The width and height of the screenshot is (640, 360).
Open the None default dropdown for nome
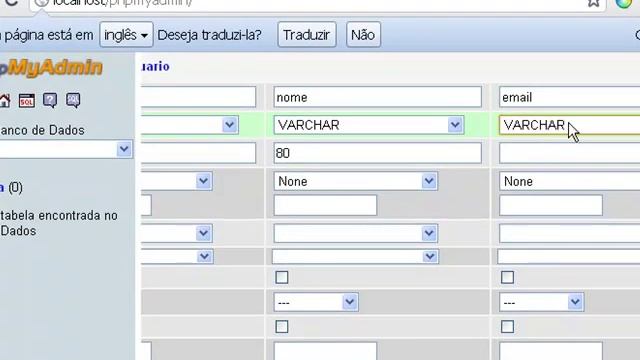356,181
